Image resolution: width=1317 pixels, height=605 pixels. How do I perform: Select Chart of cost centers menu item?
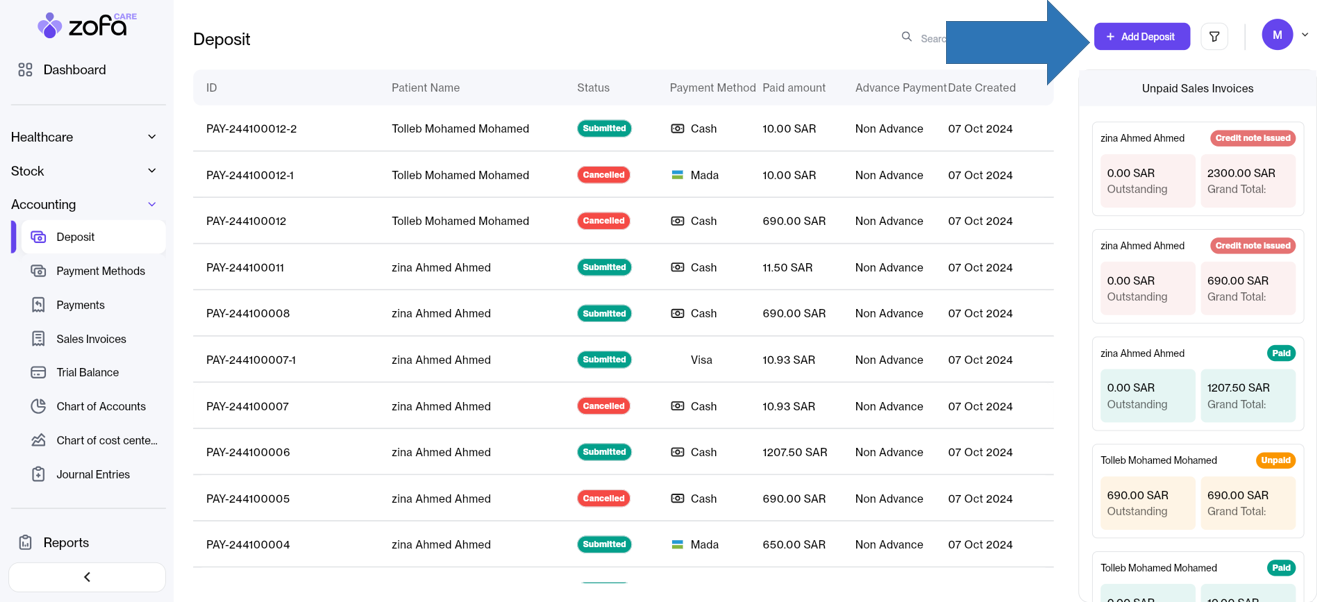[106, 440]
